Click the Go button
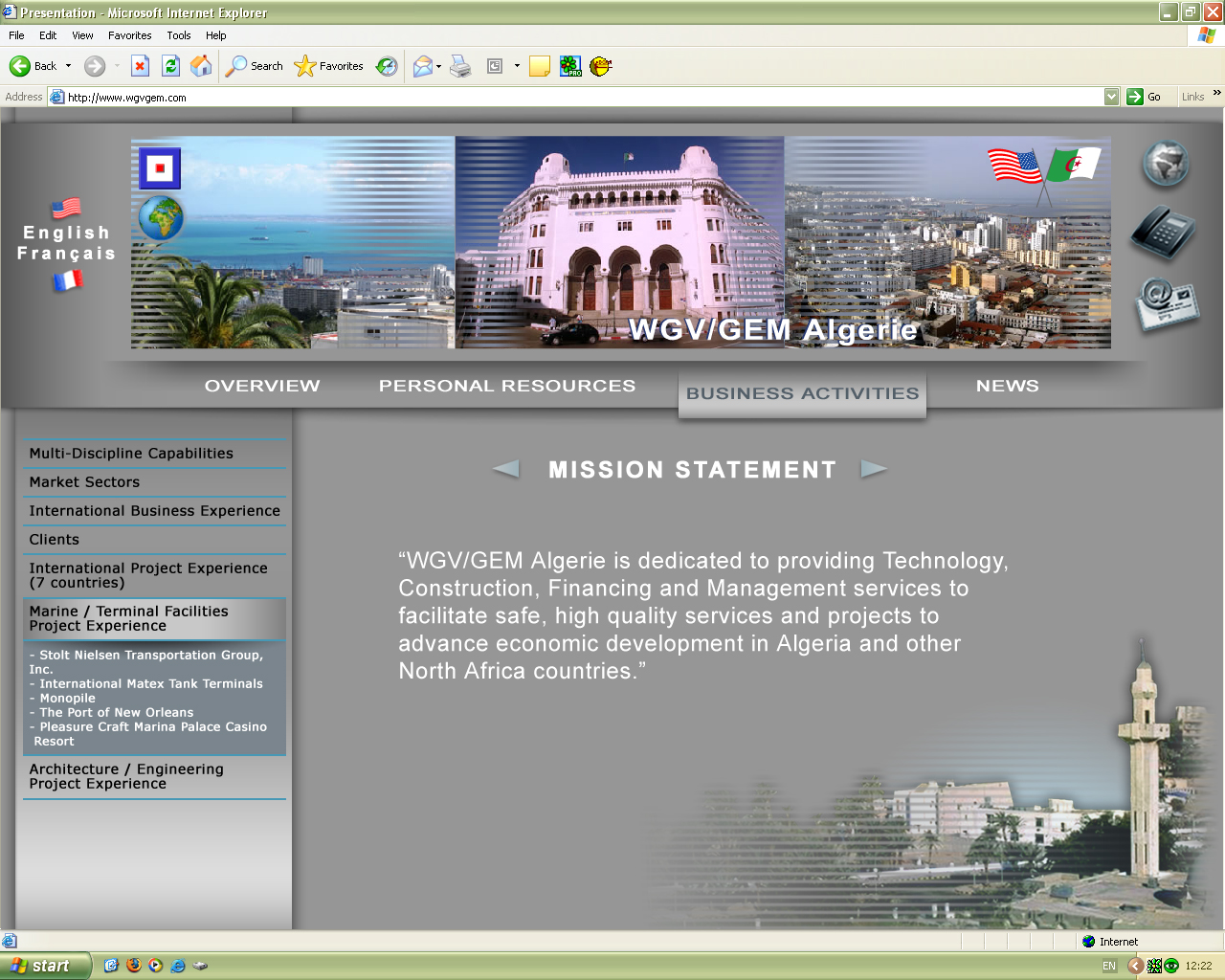The width and height of the screenshot is (1225, 980). 1144,97
